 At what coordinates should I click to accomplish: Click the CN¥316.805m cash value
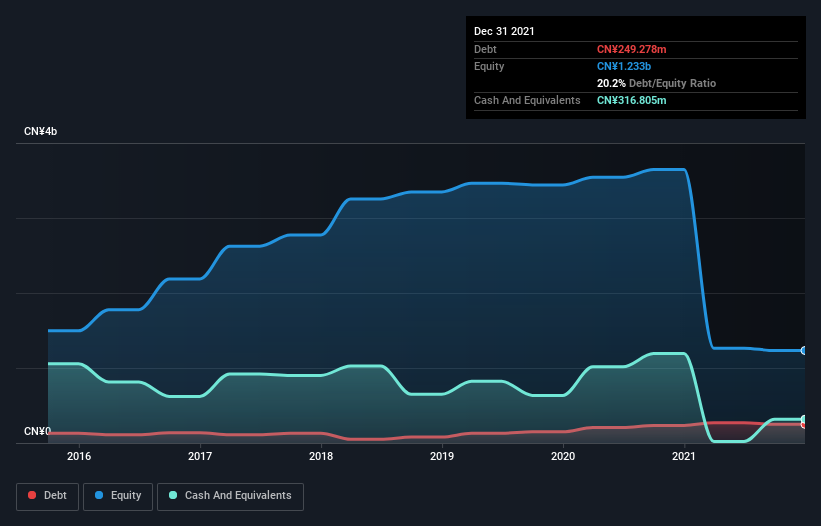tap(631, 100)
